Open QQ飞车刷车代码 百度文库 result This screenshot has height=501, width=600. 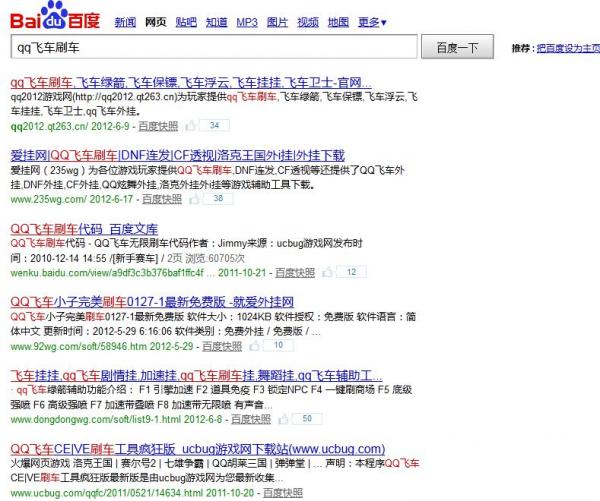coord(84,229)
